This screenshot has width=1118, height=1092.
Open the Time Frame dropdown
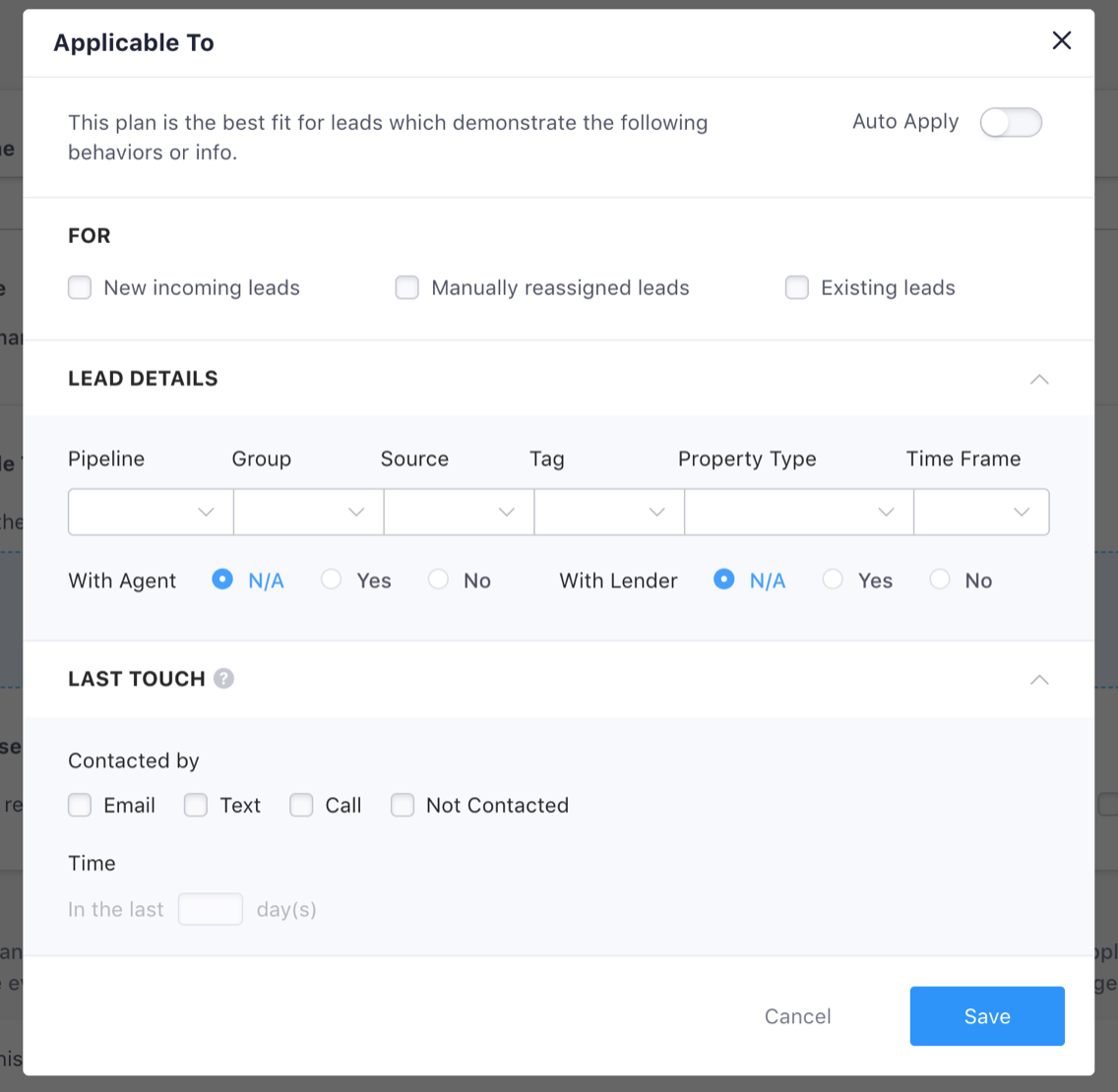(x=981, y=512)
